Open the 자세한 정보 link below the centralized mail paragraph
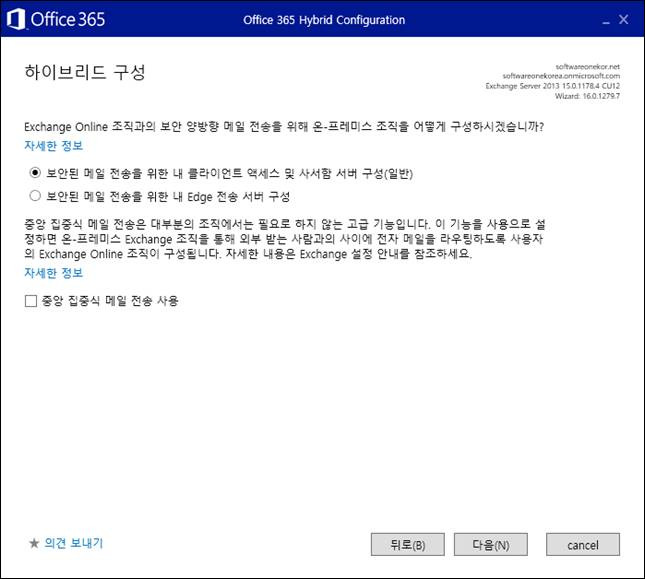This screenshot has height=579, width=645. (x=53, y=273)
